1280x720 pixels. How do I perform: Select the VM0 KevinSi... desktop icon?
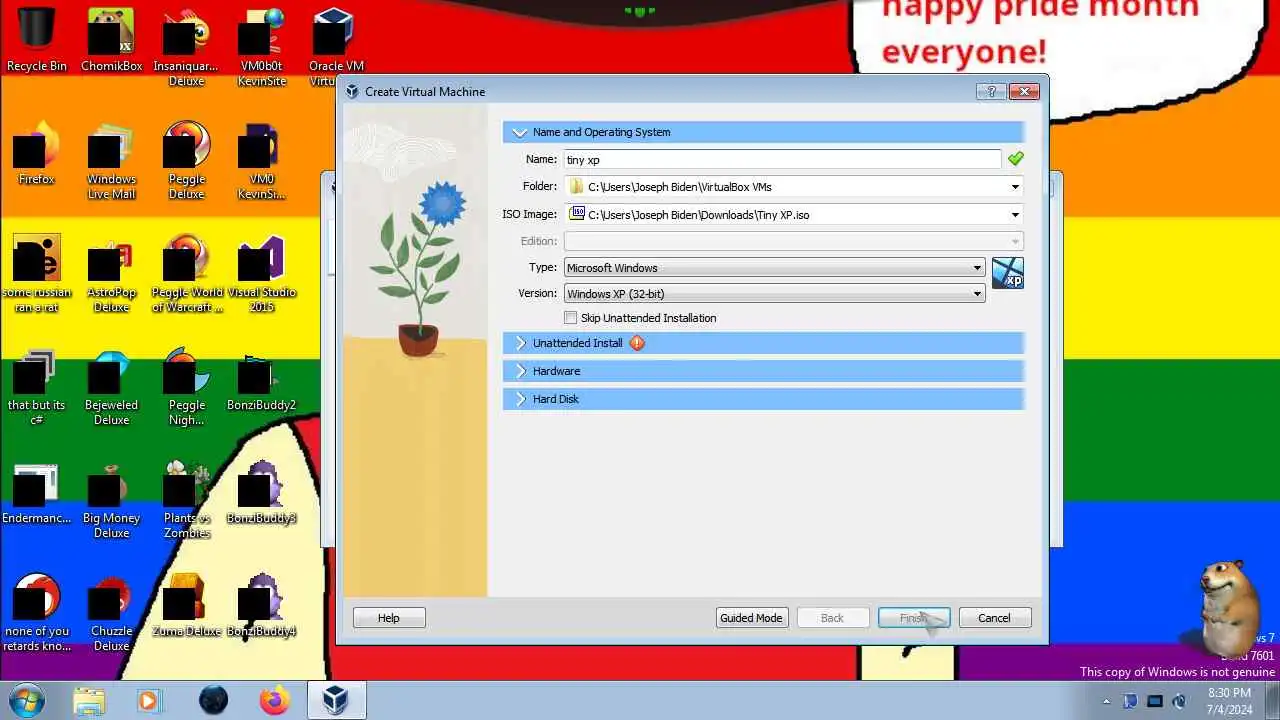pos(262,160)
